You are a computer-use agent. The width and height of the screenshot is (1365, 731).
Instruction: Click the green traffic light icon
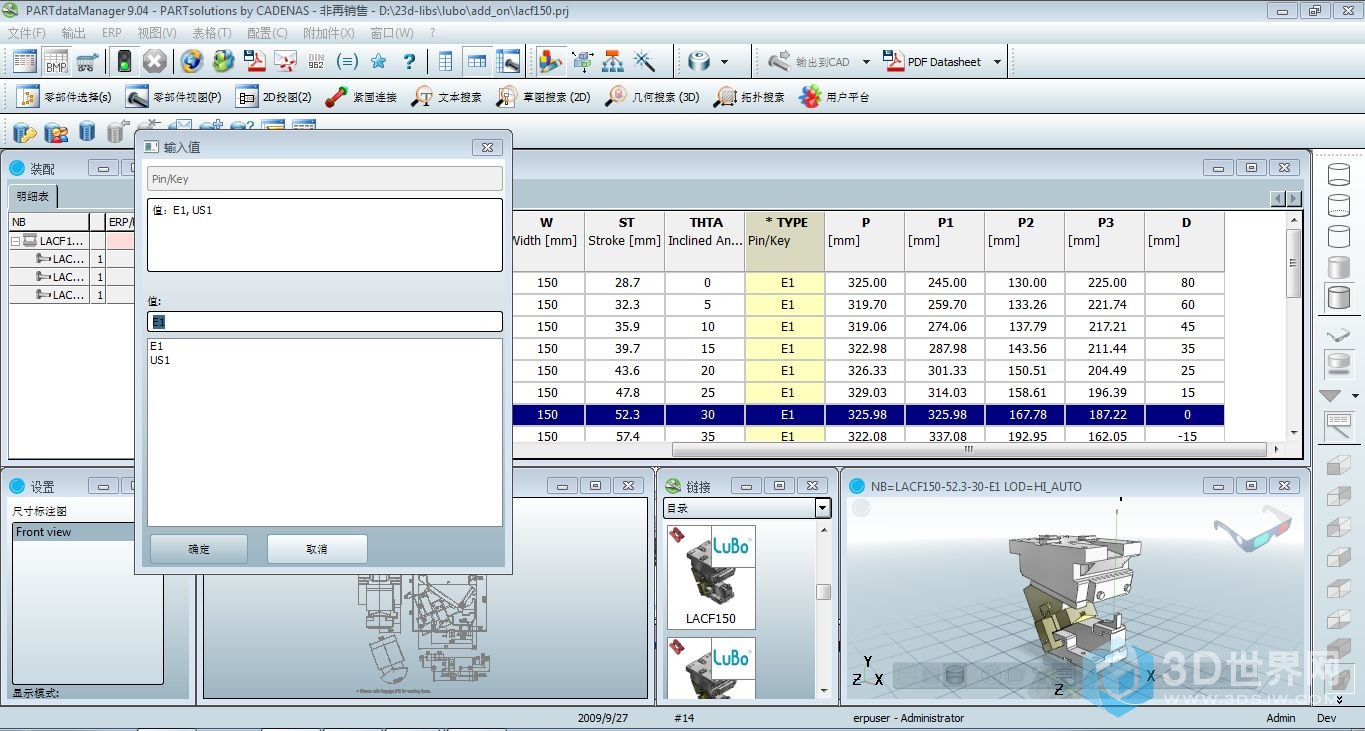coord(124,61)
